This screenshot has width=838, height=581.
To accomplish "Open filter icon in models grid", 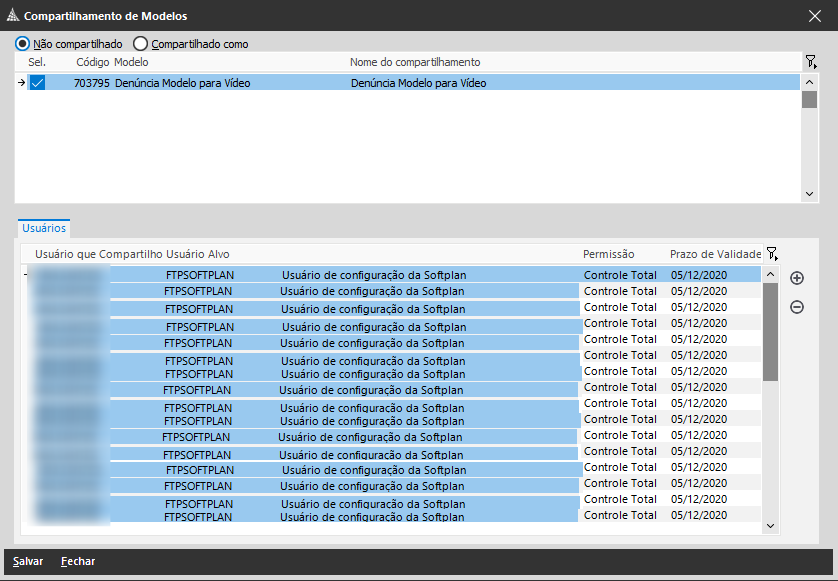I will pyautogui.click(x=810, y=62).
